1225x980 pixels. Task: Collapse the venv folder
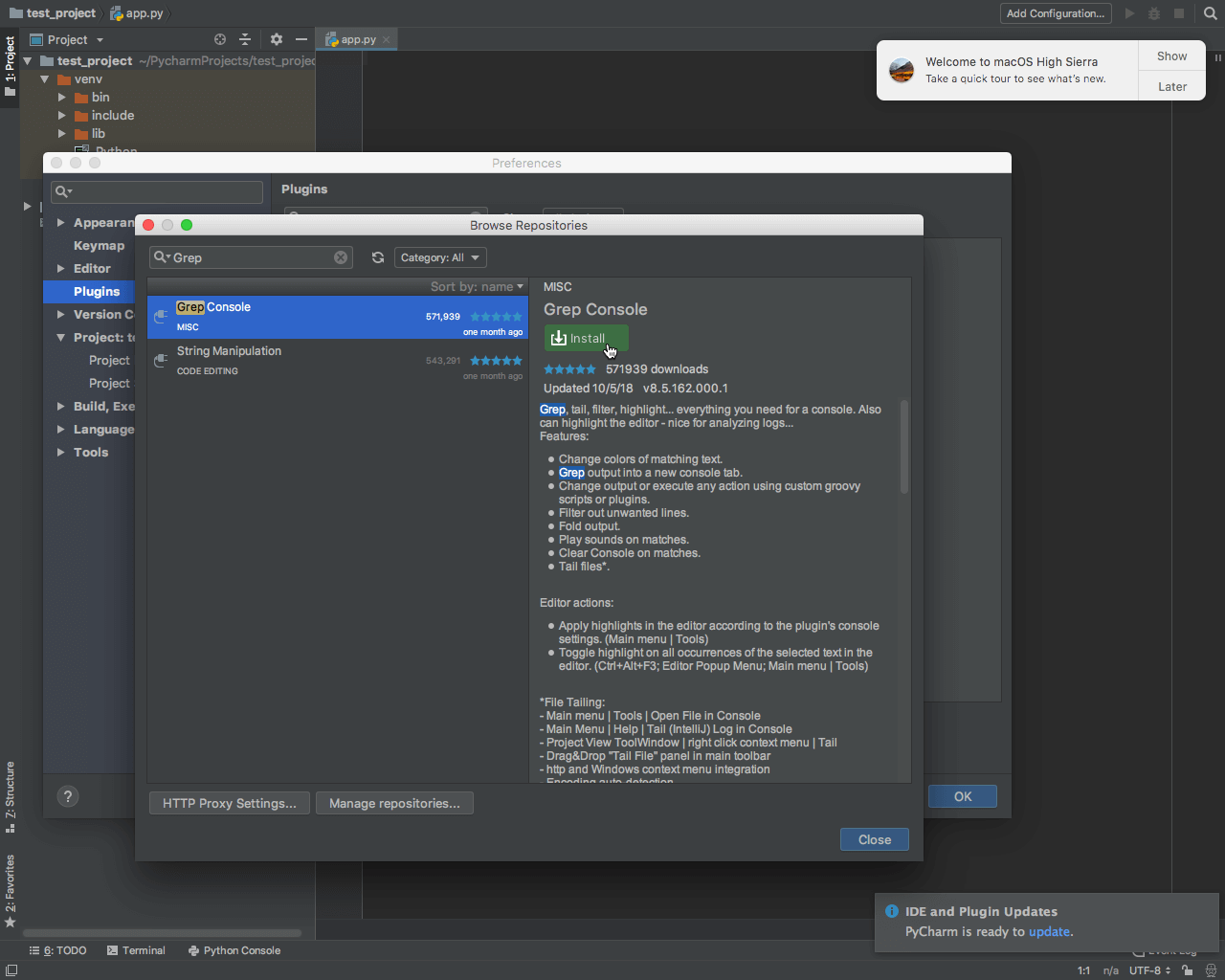tap(44, 79)
